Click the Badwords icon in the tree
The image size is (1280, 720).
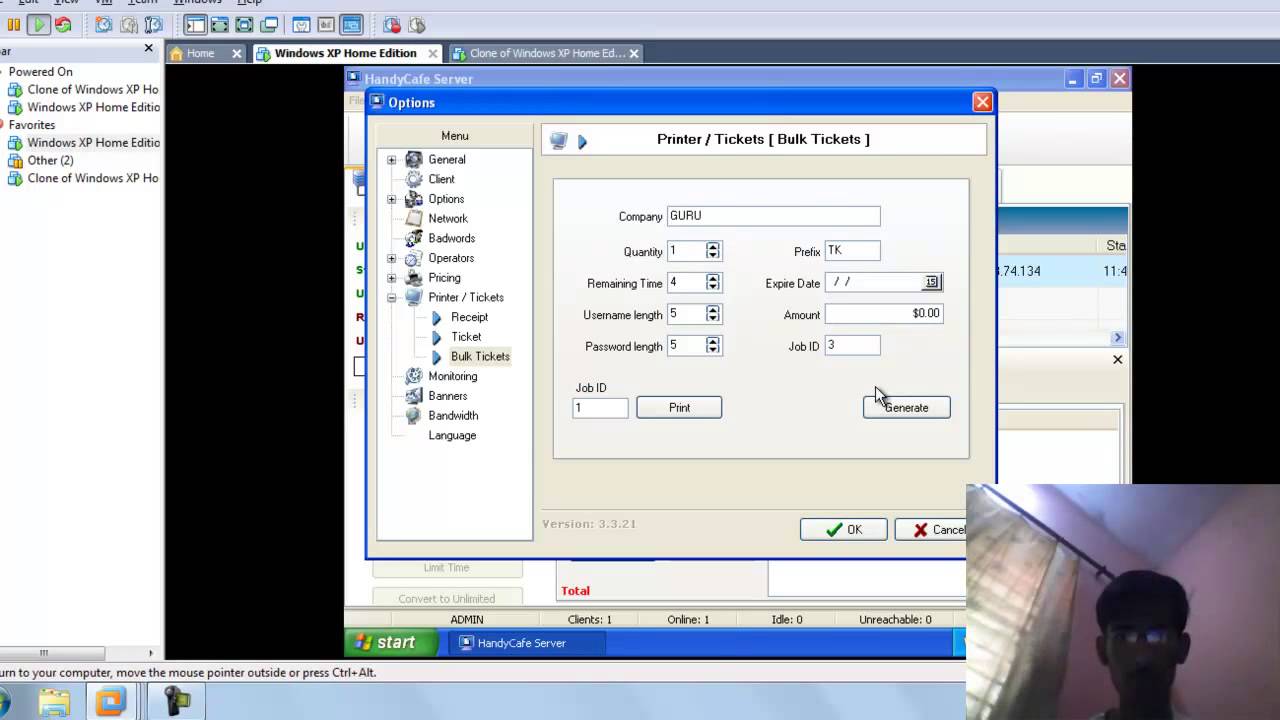pos(413,238)
